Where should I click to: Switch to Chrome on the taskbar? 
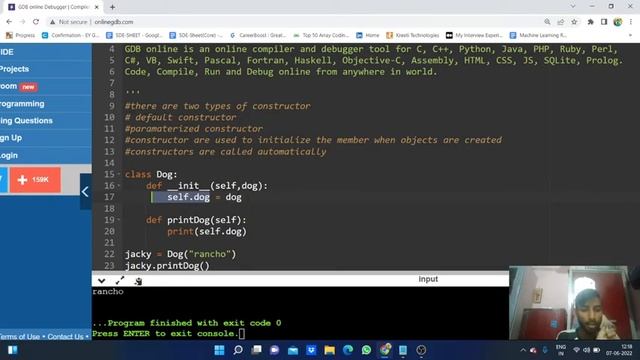(x=385, y=350)
